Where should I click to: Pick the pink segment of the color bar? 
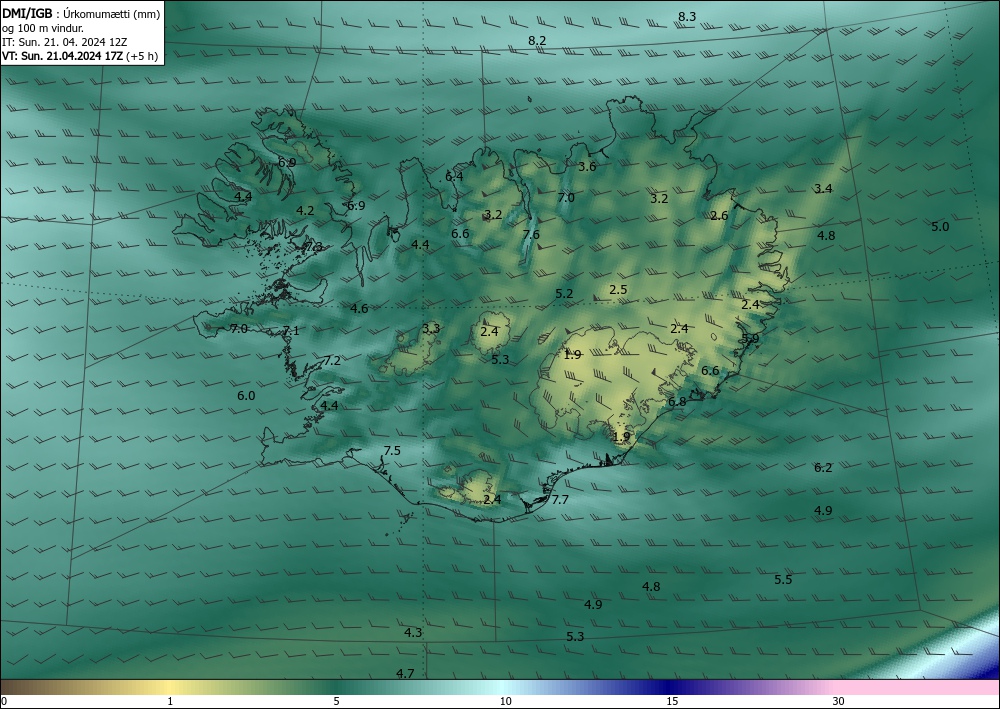(918, 687)
